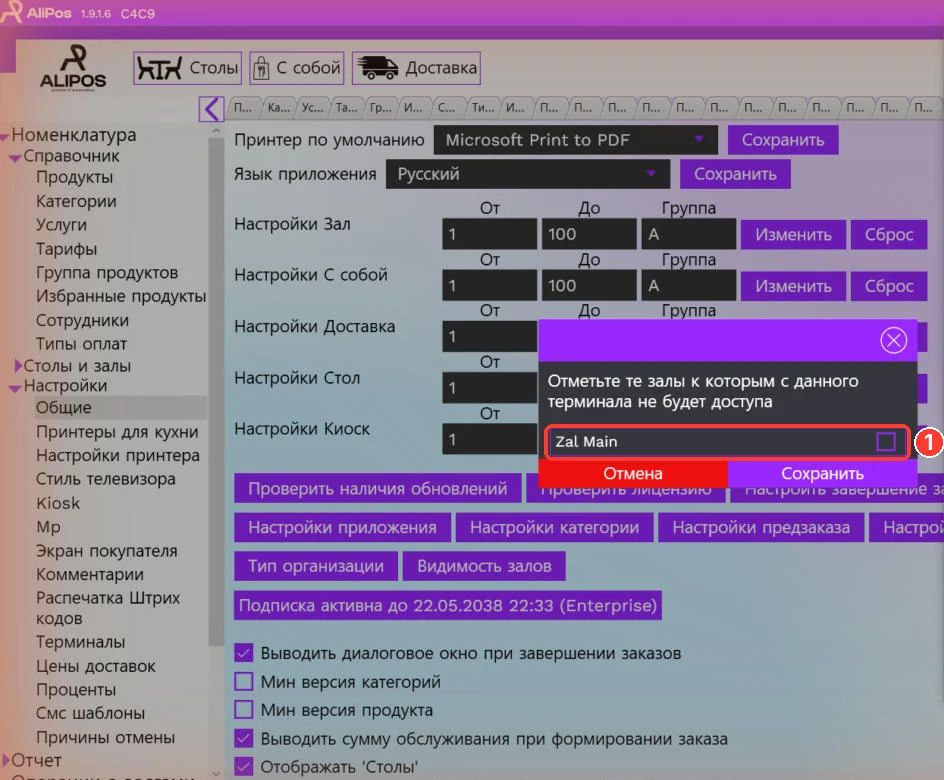Close the hall access dialog with the X icon

893,340
